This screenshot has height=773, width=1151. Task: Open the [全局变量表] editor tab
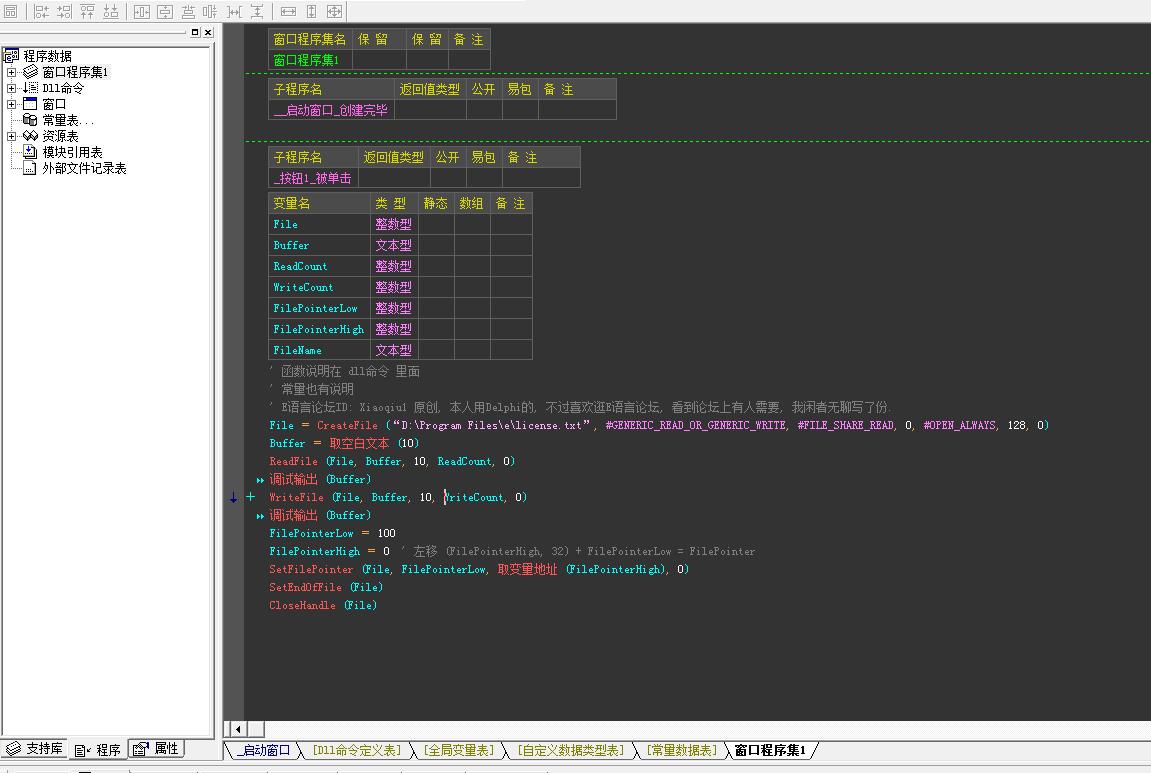point(460,750)
